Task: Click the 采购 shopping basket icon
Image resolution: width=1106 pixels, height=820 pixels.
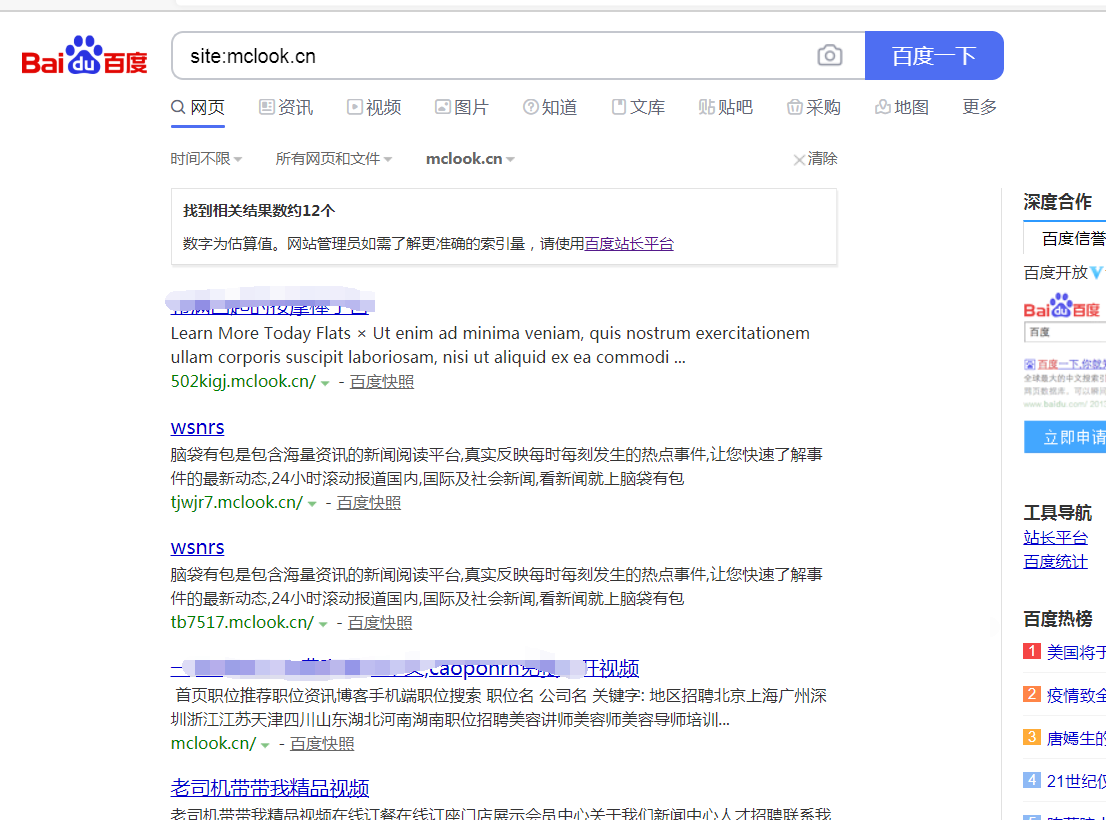Action: click(795, 107)
